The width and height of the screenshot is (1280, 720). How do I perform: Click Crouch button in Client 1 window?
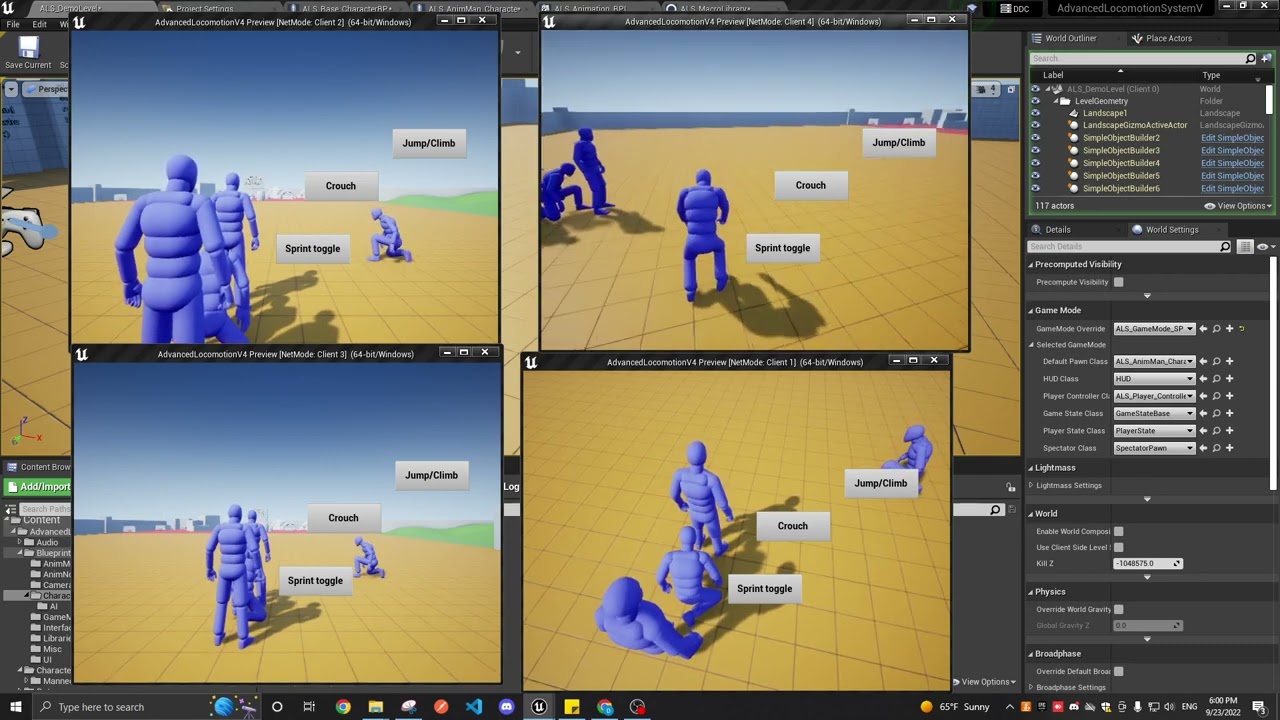[793, 526]
